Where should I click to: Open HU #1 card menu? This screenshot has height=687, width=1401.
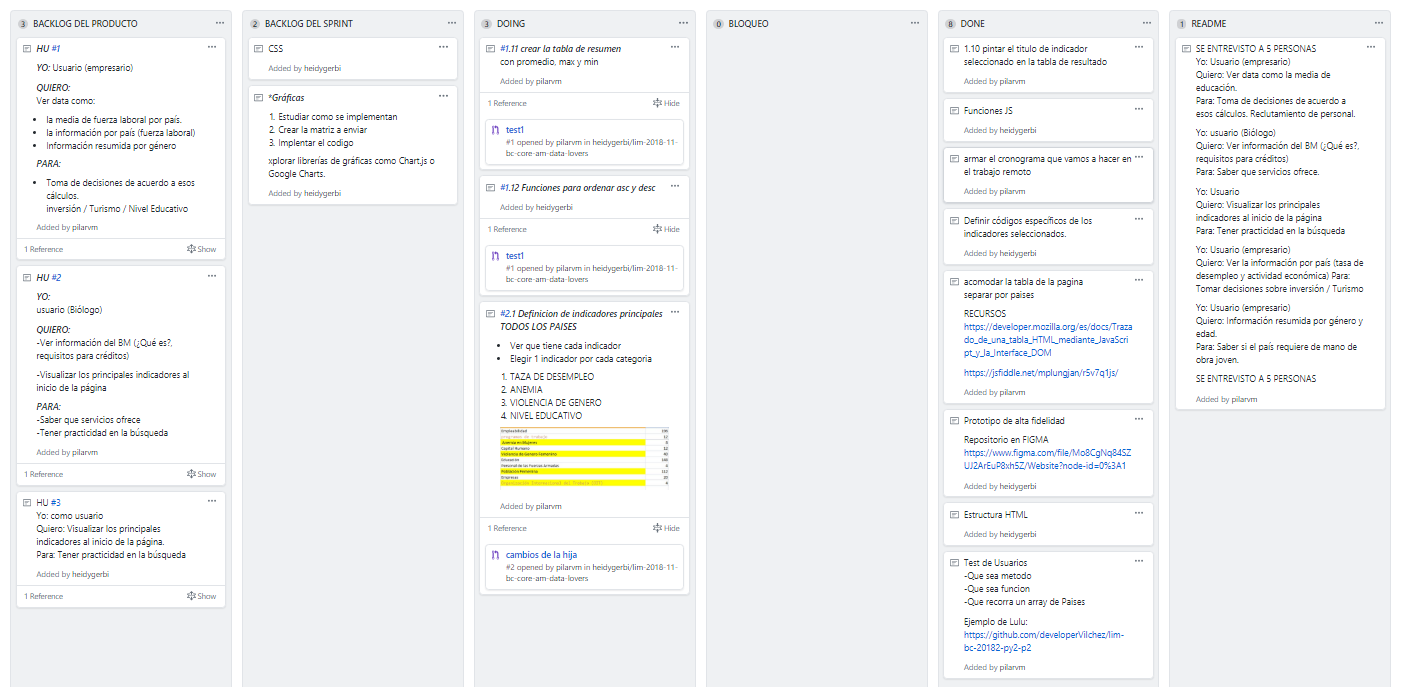click(x=211, y=47)
